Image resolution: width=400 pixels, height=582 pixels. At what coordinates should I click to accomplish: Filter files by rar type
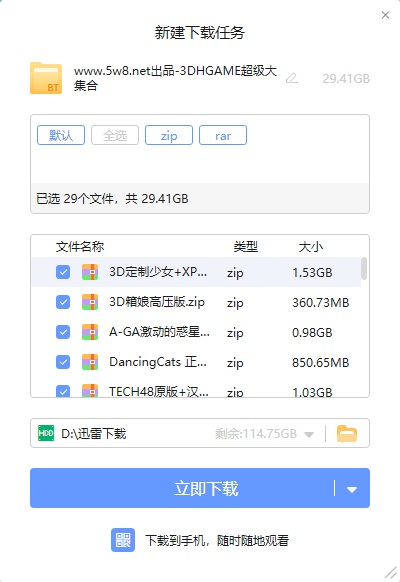pos(223,135)
